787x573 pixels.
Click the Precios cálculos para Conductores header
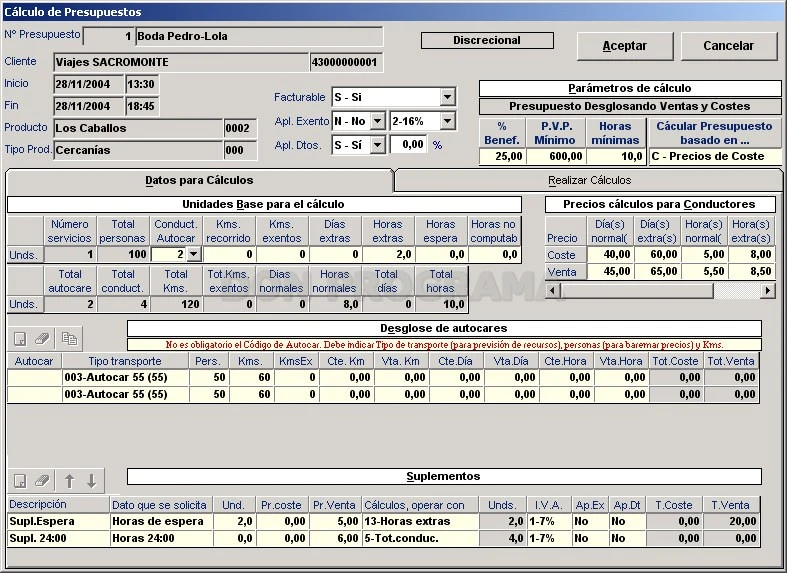coord(660,204)
